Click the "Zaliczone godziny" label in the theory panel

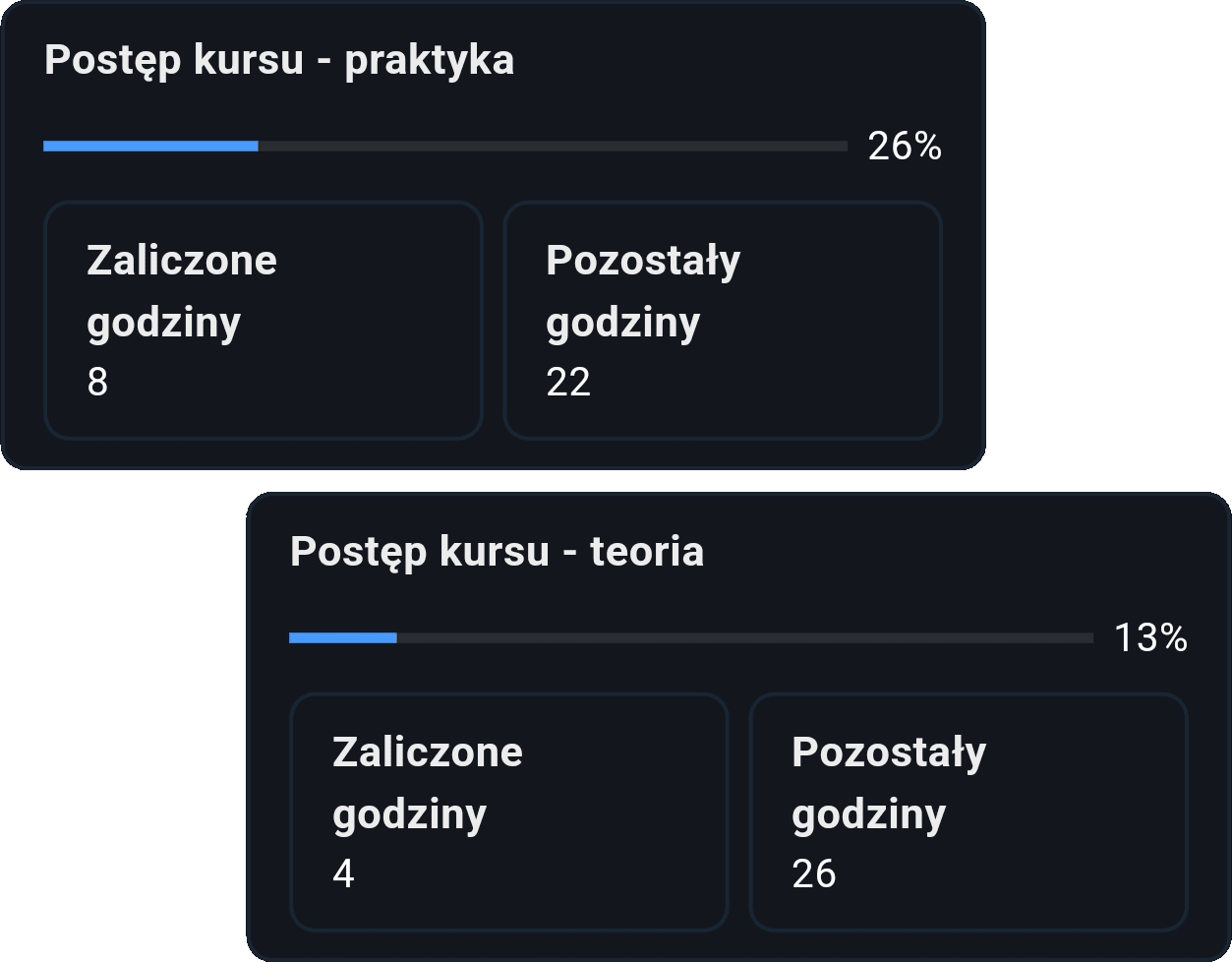pyautogui.click(x=428, y=783)
